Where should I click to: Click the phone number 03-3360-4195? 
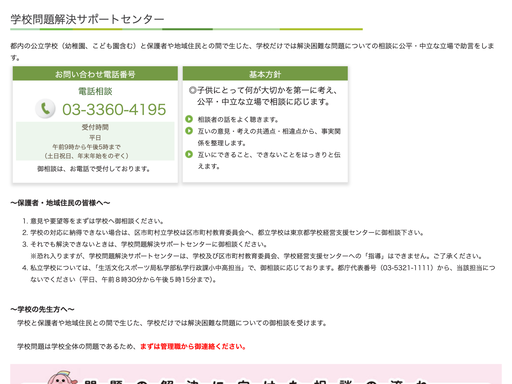coord(114,109)
